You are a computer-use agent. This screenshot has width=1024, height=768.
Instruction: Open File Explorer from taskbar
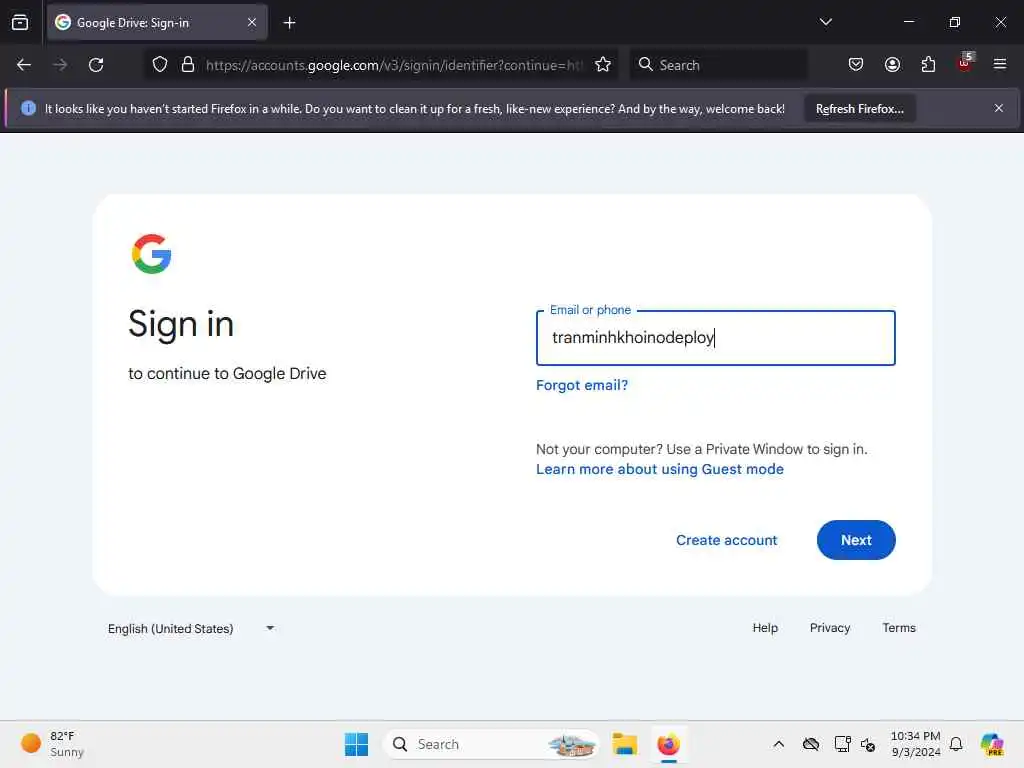point(625,744)
